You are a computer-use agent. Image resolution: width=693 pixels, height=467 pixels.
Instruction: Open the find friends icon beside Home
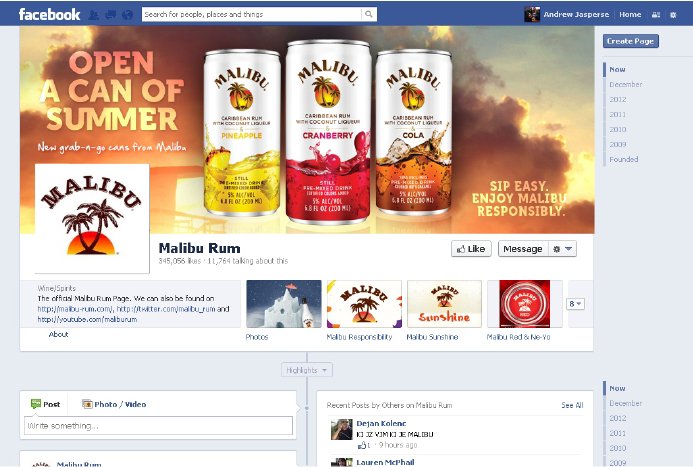[656, 15]
